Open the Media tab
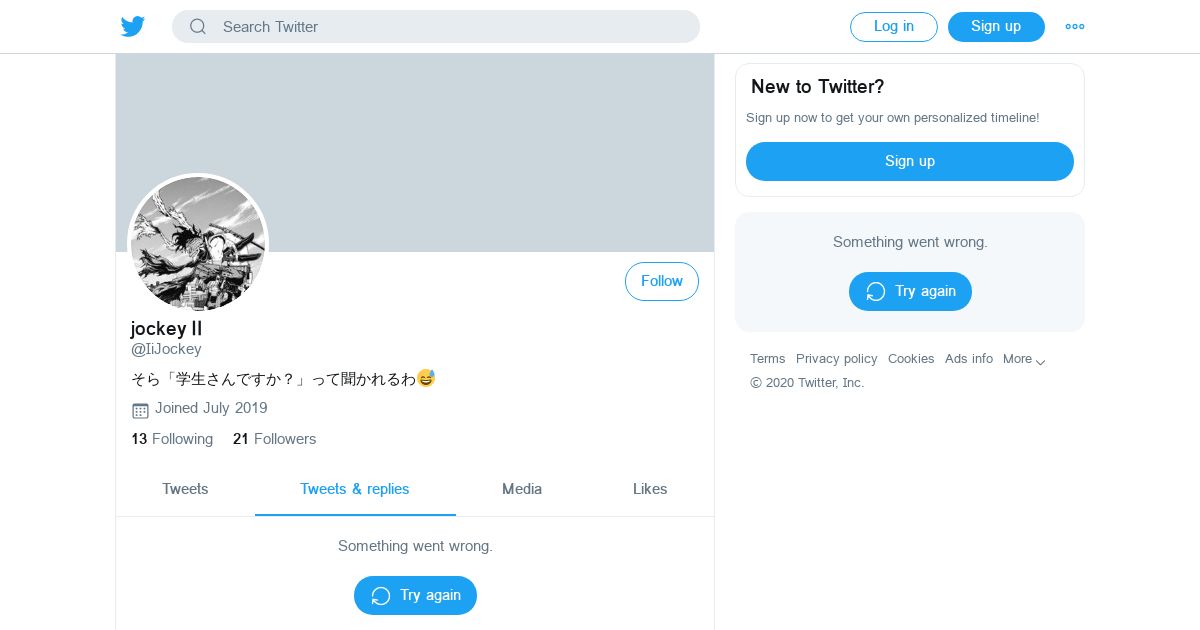This screenshot has width=1200, height=630. tap(522, 489)
